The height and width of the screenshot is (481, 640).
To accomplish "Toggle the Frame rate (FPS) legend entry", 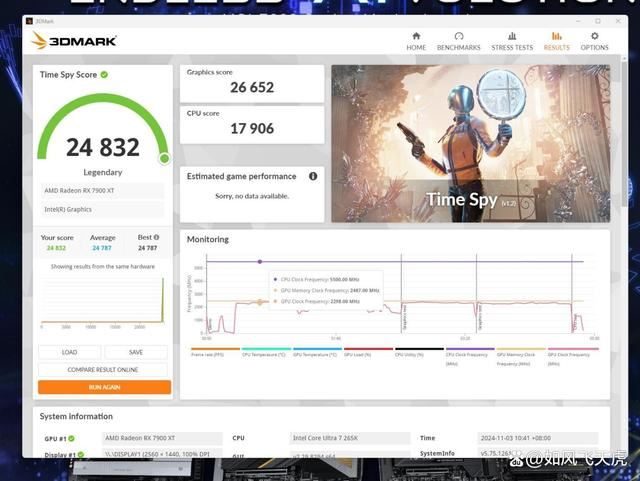I will click(215, 352).
